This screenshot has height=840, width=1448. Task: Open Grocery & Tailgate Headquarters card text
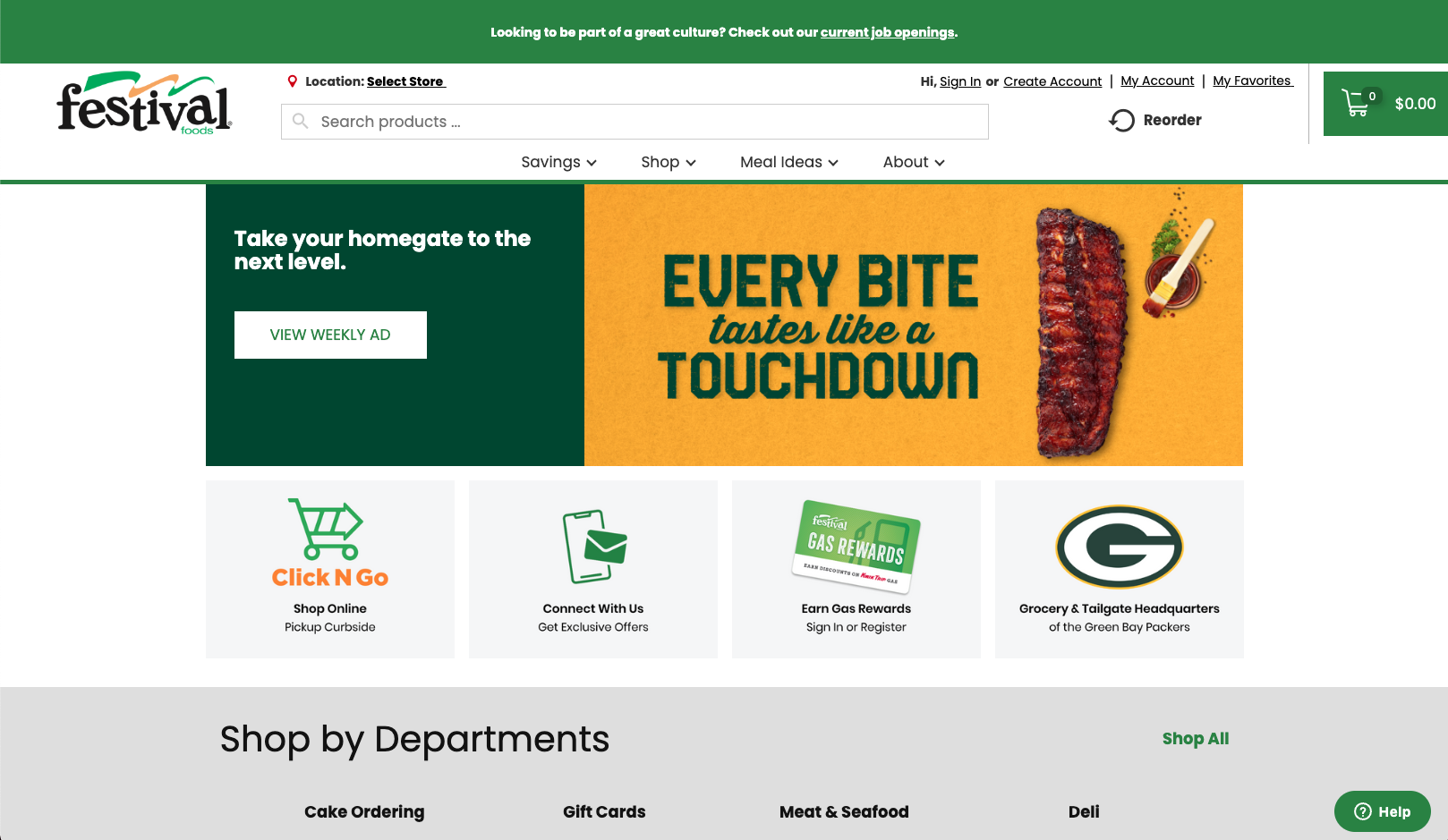point(1120,617)
